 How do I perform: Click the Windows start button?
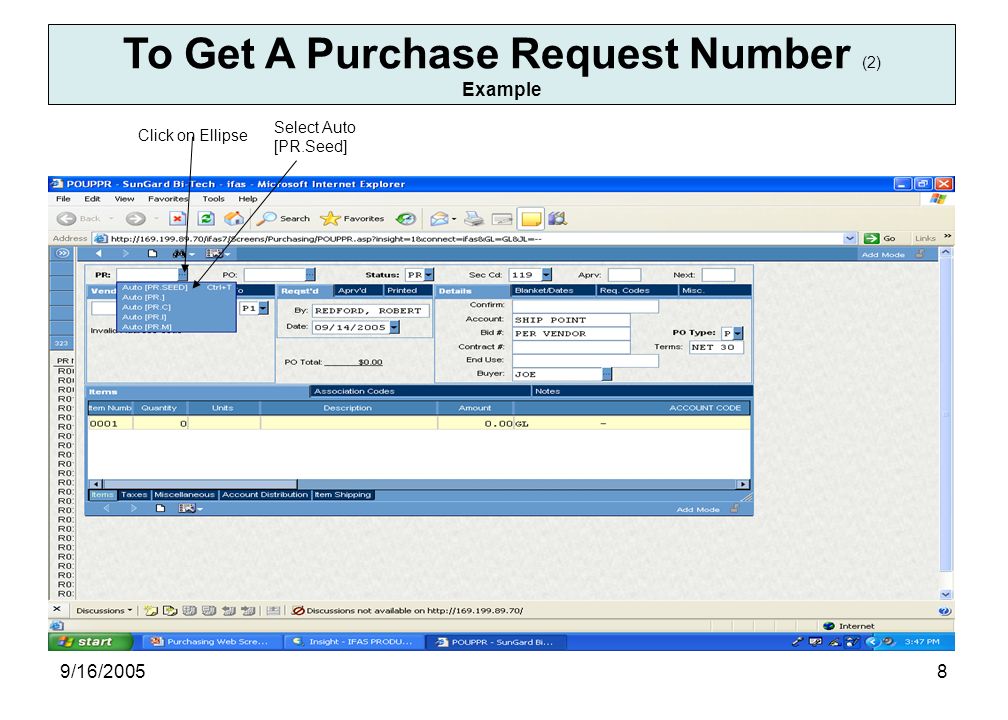point(90,642)
